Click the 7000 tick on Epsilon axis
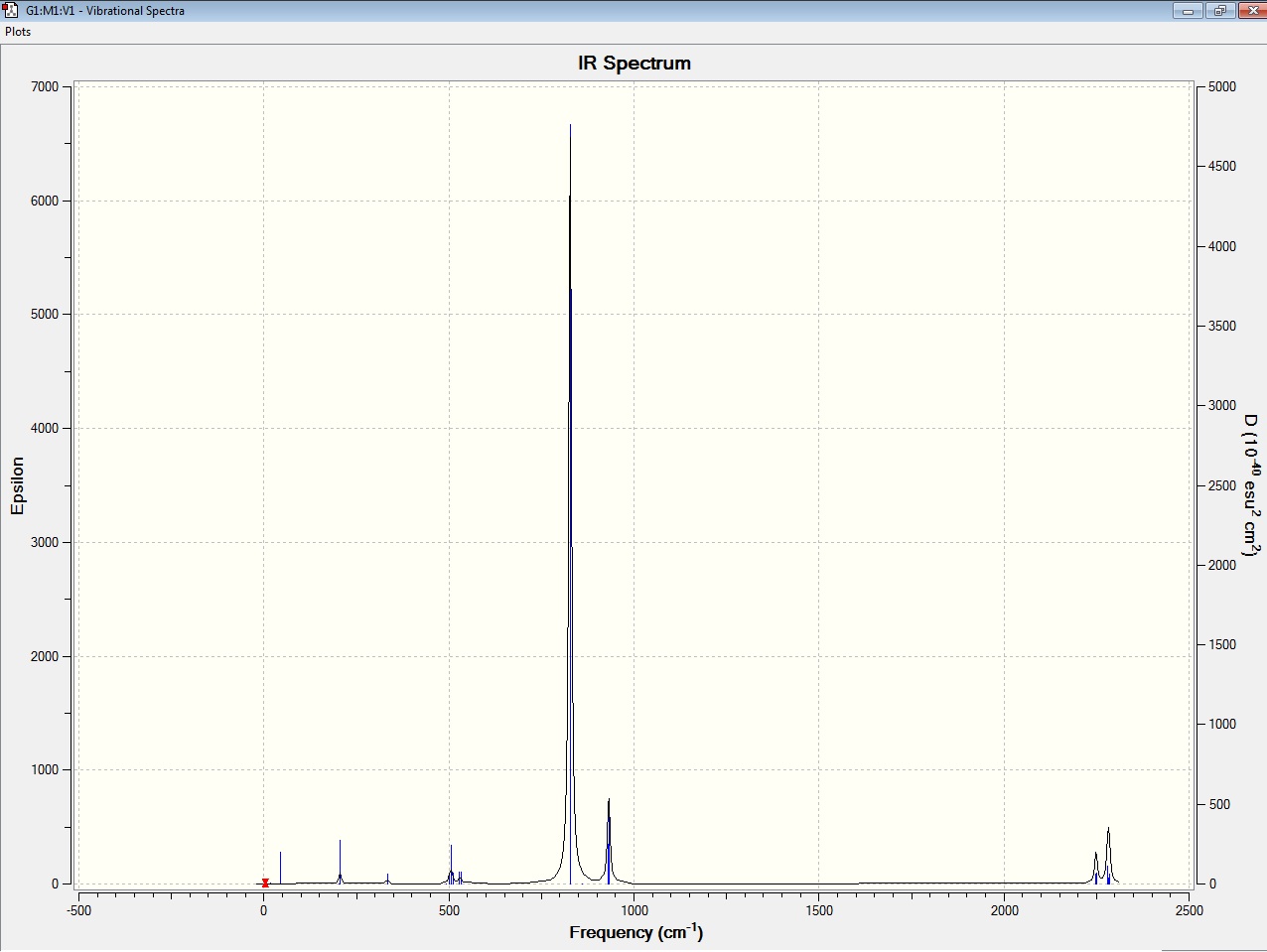Screen dimensions: 1267x952 point(46,87)
